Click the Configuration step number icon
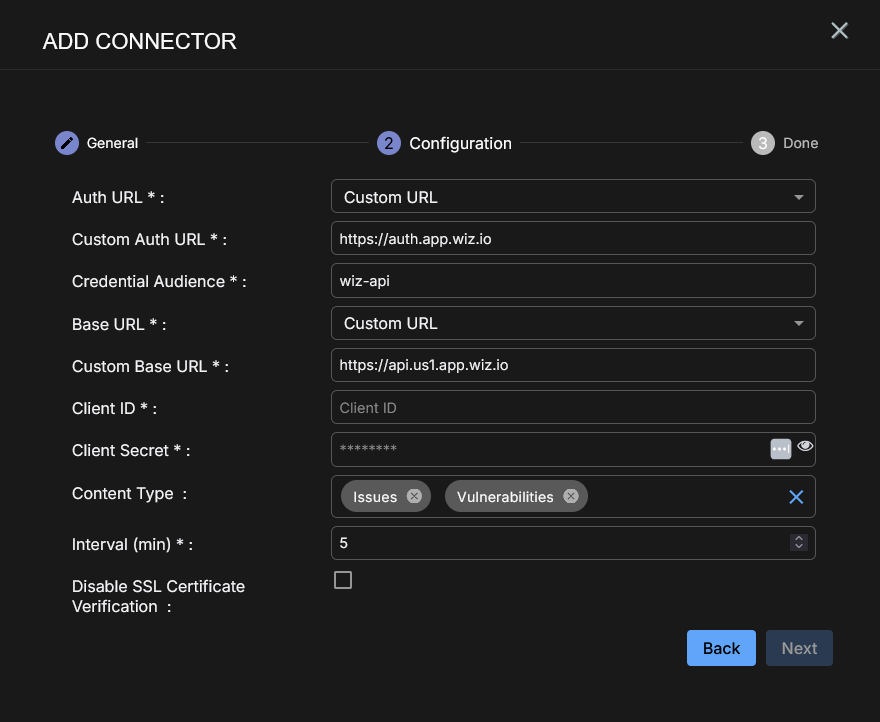Viewport: 880px width, 722px height. (388, 143)
